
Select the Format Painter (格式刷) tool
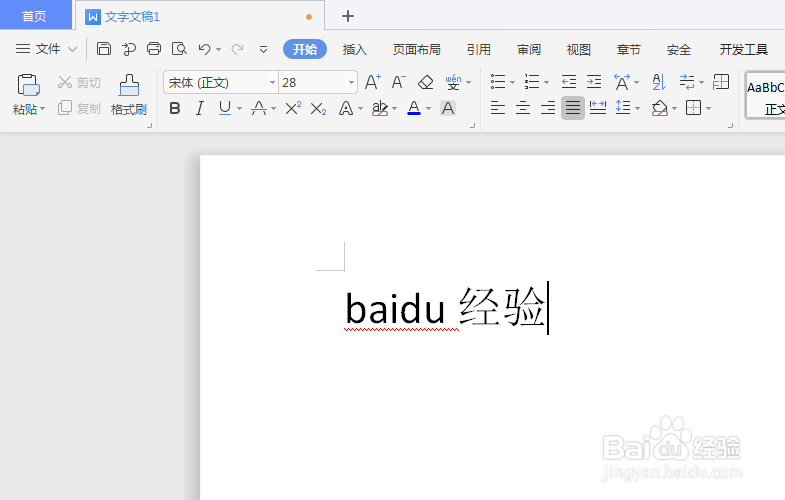129,95
